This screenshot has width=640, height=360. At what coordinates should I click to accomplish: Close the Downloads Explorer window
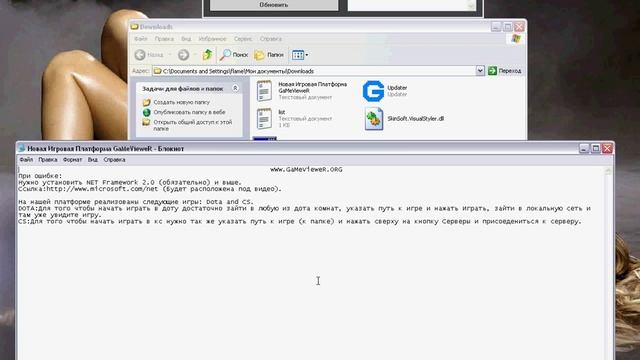click(519, 27)
